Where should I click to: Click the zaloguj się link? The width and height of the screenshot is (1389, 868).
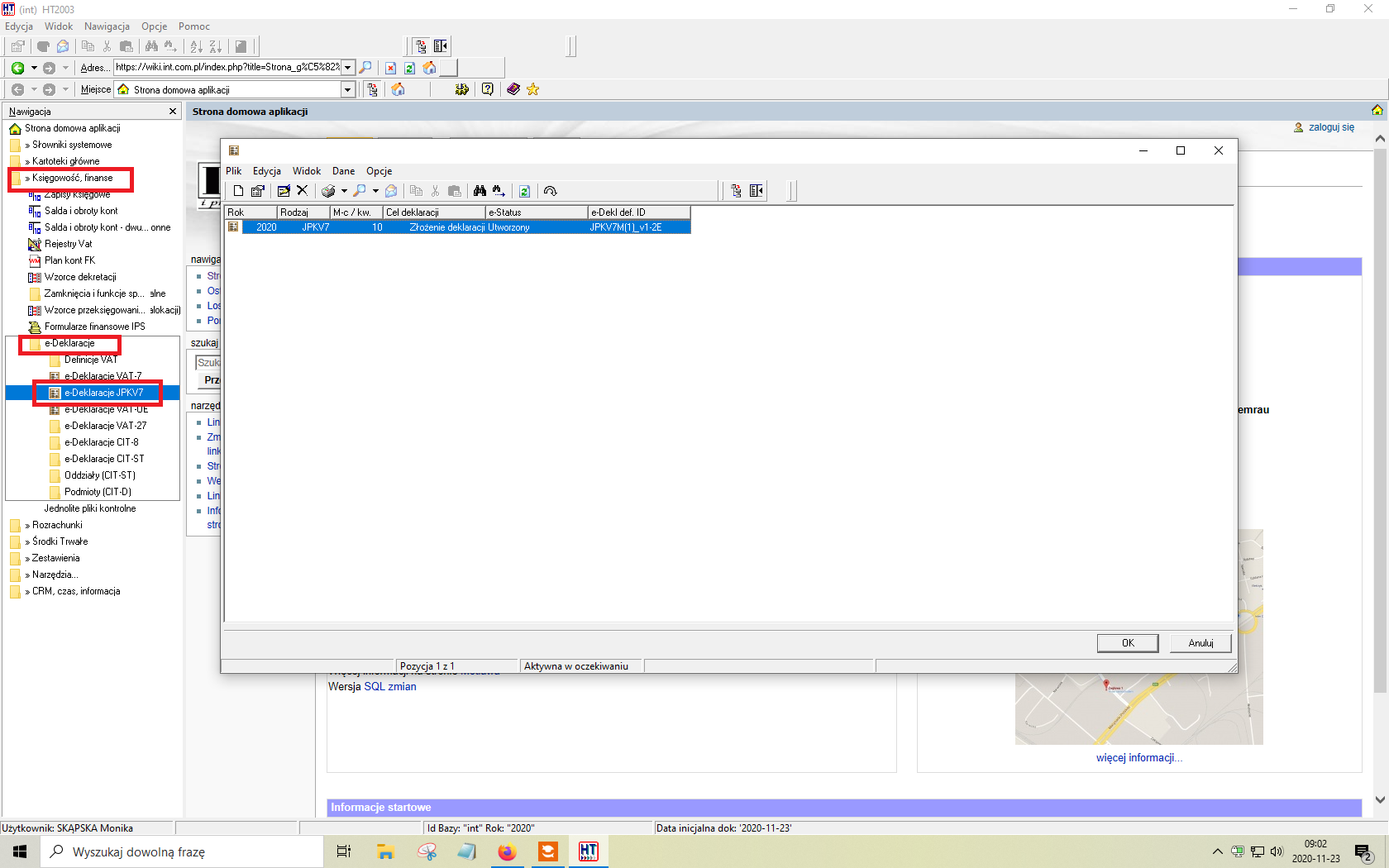click(1331, 127)
